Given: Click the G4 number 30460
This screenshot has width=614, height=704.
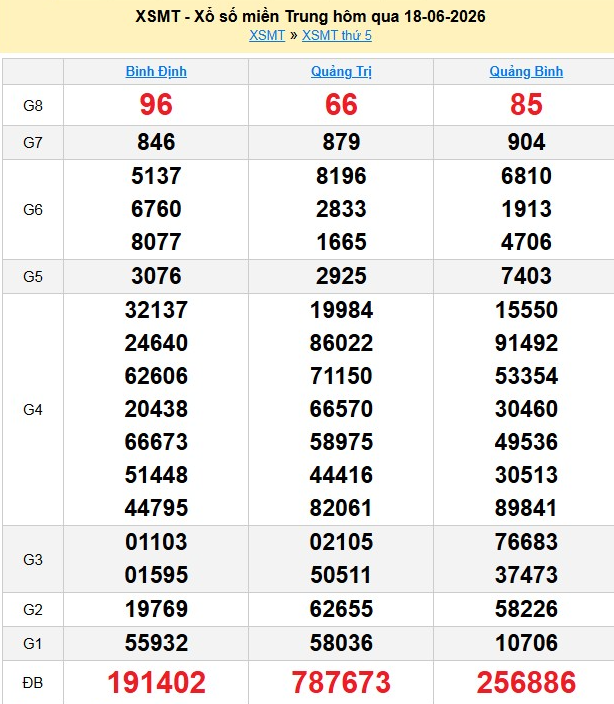Looking at the screenshot, I should (526, 409).
